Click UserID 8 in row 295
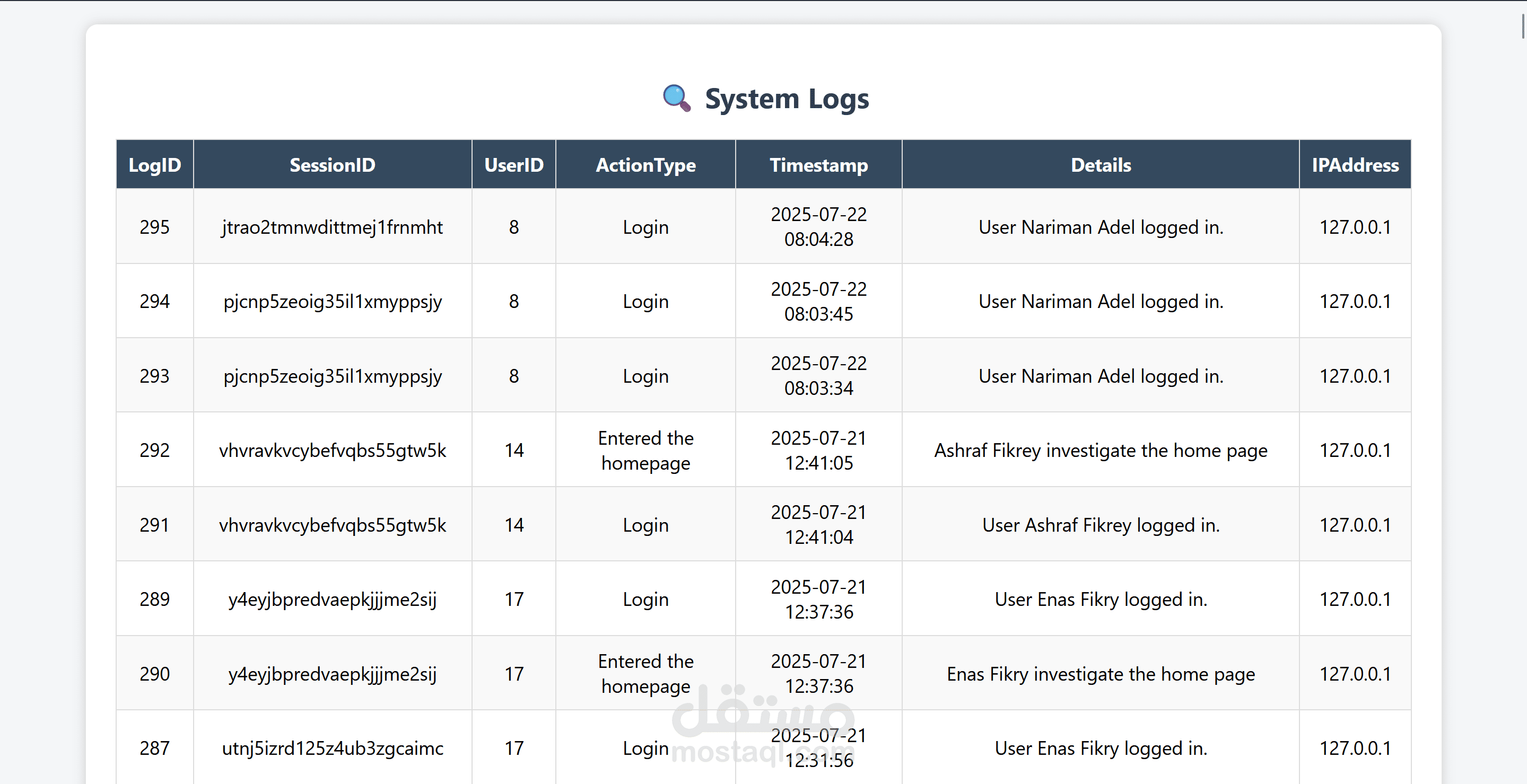The image size is (1527, 784). point(514,227)
